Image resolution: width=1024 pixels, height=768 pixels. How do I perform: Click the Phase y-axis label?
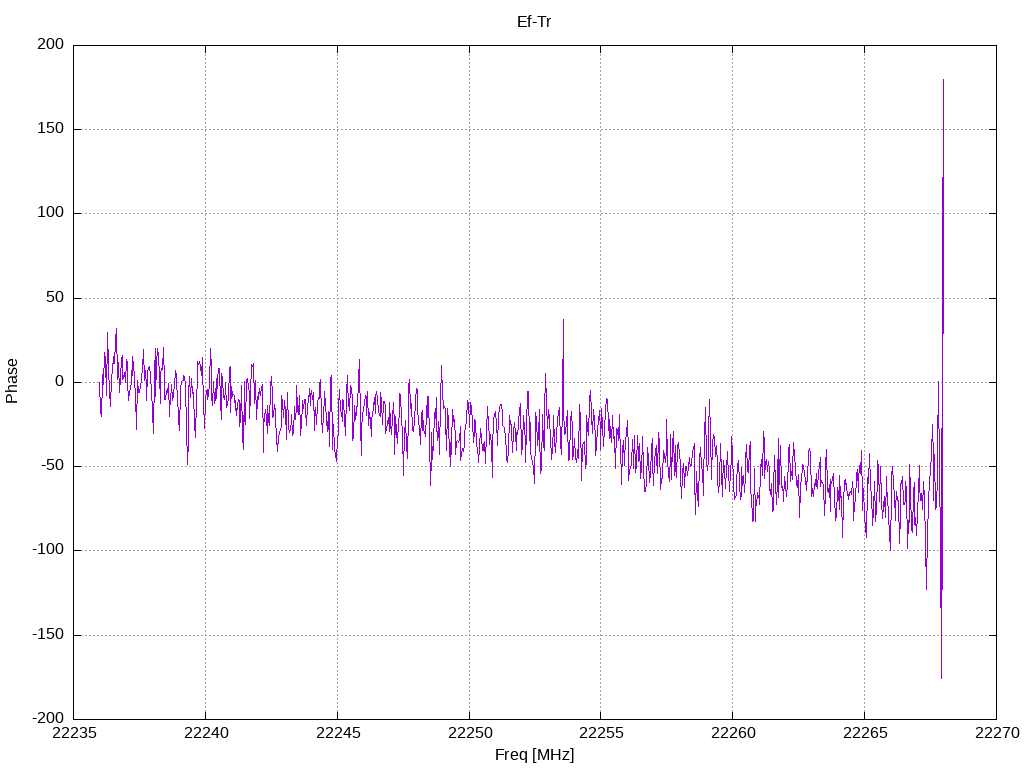(12, 381)
